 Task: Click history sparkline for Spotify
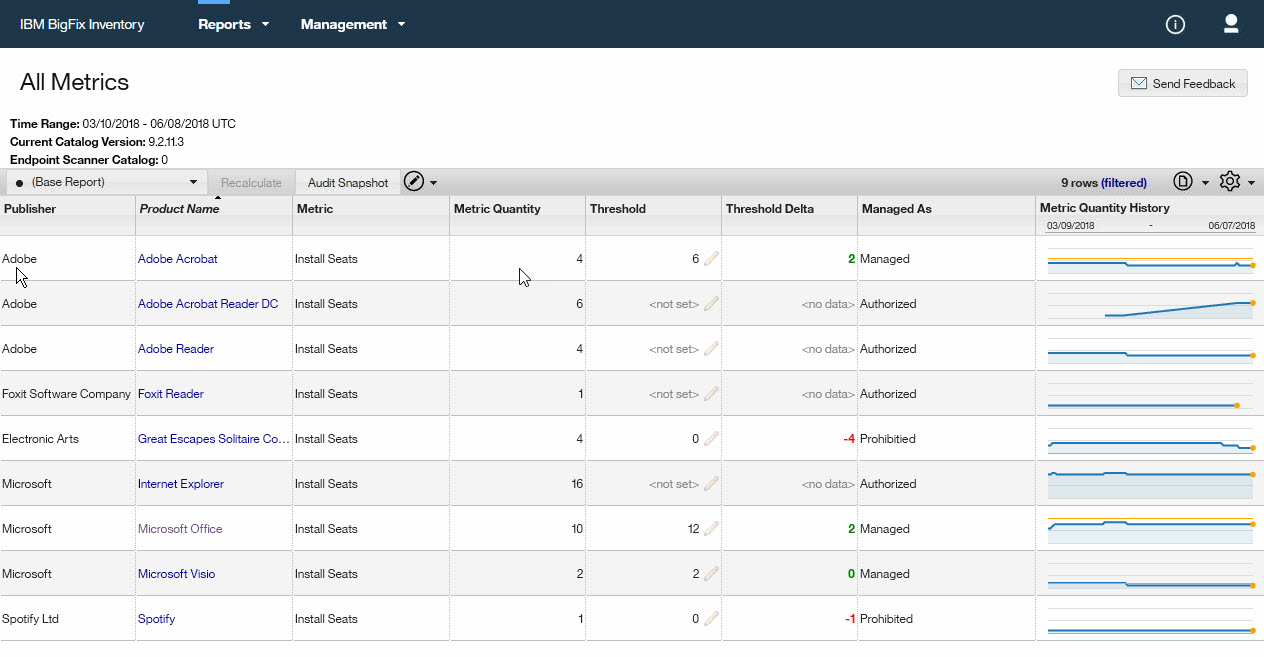[1150, 623]
